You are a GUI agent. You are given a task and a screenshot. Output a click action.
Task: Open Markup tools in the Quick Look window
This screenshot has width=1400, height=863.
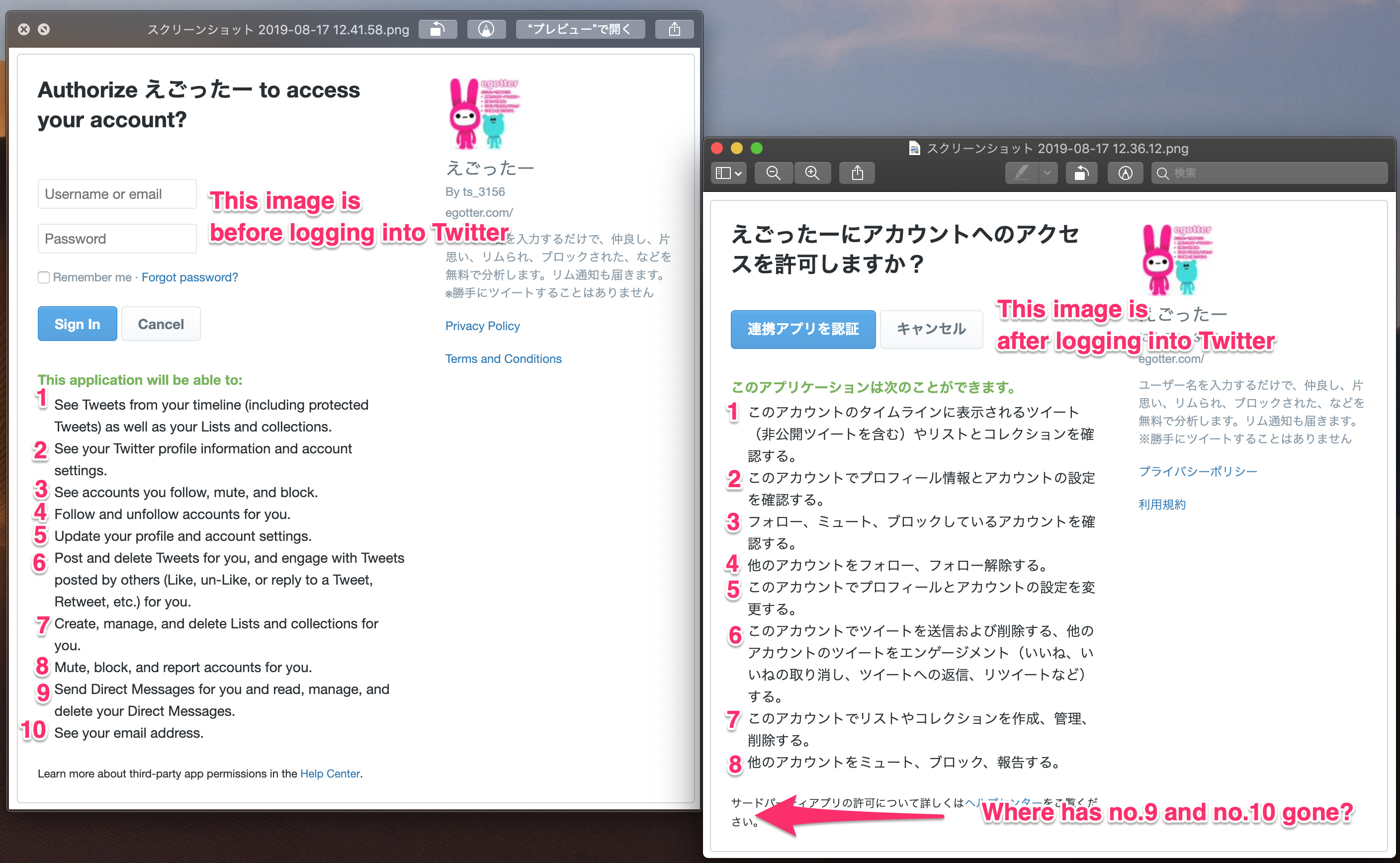coord(486,29)
